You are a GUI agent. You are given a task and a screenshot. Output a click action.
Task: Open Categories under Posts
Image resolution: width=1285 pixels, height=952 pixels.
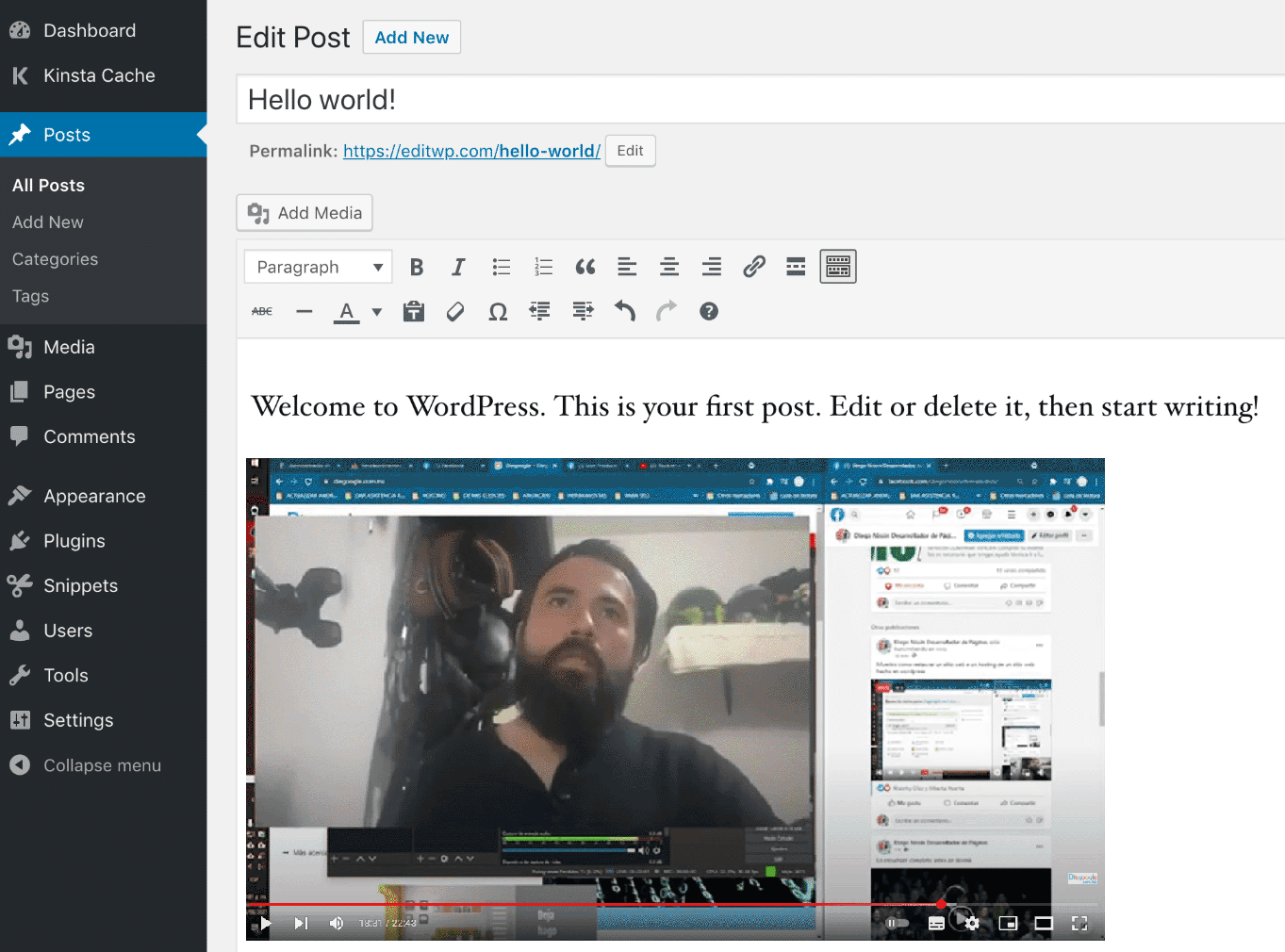coord(55,259)
